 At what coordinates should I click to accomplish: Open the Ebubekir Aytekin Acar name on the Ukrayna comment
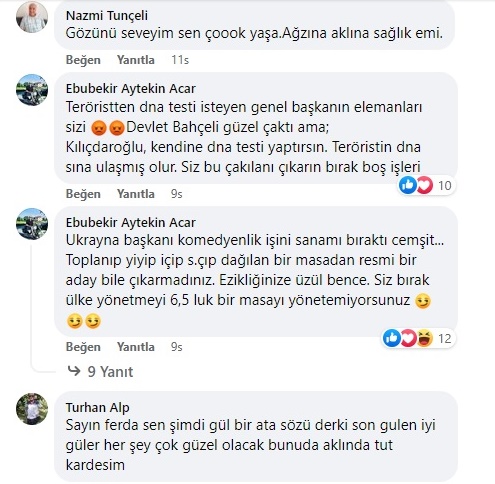(x=130, y=222)
